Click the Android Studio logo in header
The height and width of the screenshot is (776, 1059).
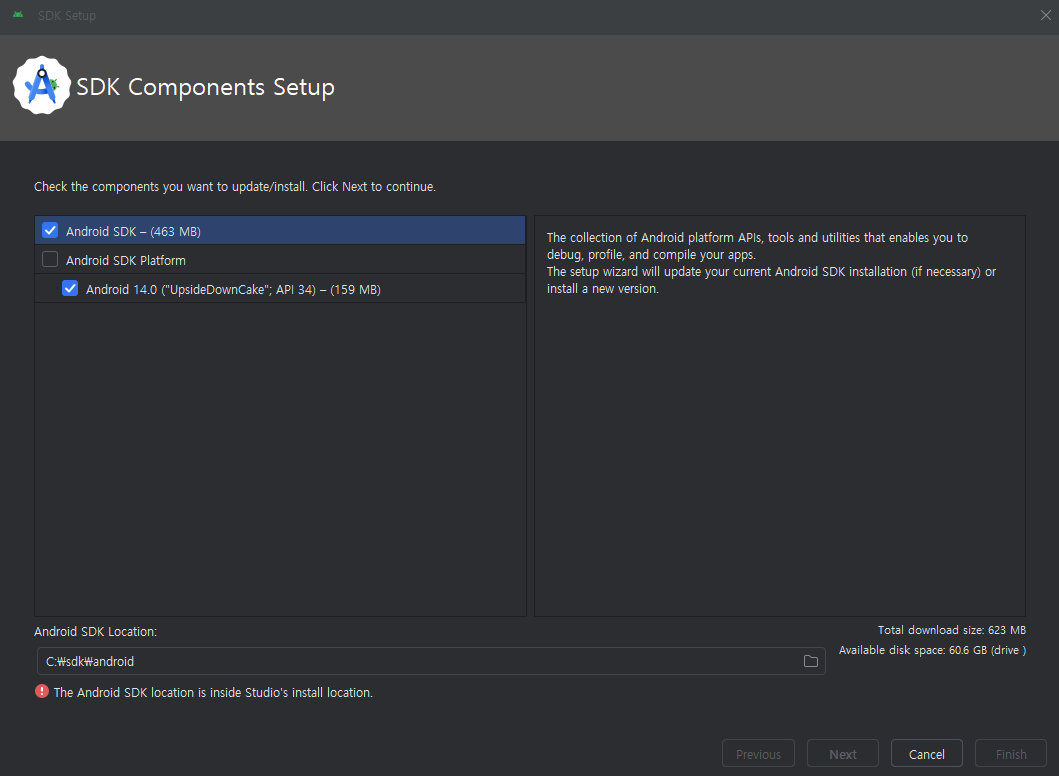(x=42, y=86)
